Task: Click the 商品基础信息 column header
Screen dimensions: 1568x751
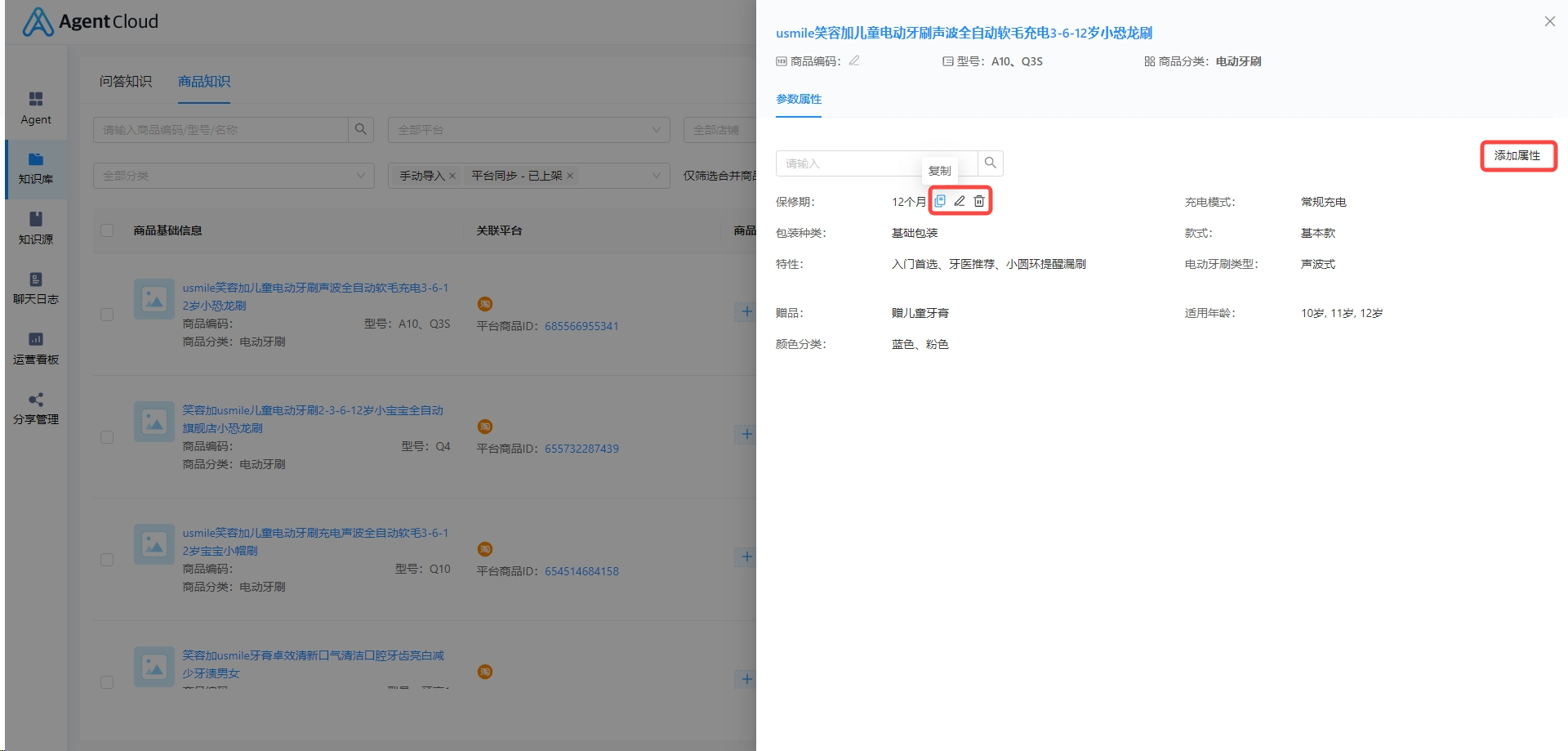Action: click(167, 230)
